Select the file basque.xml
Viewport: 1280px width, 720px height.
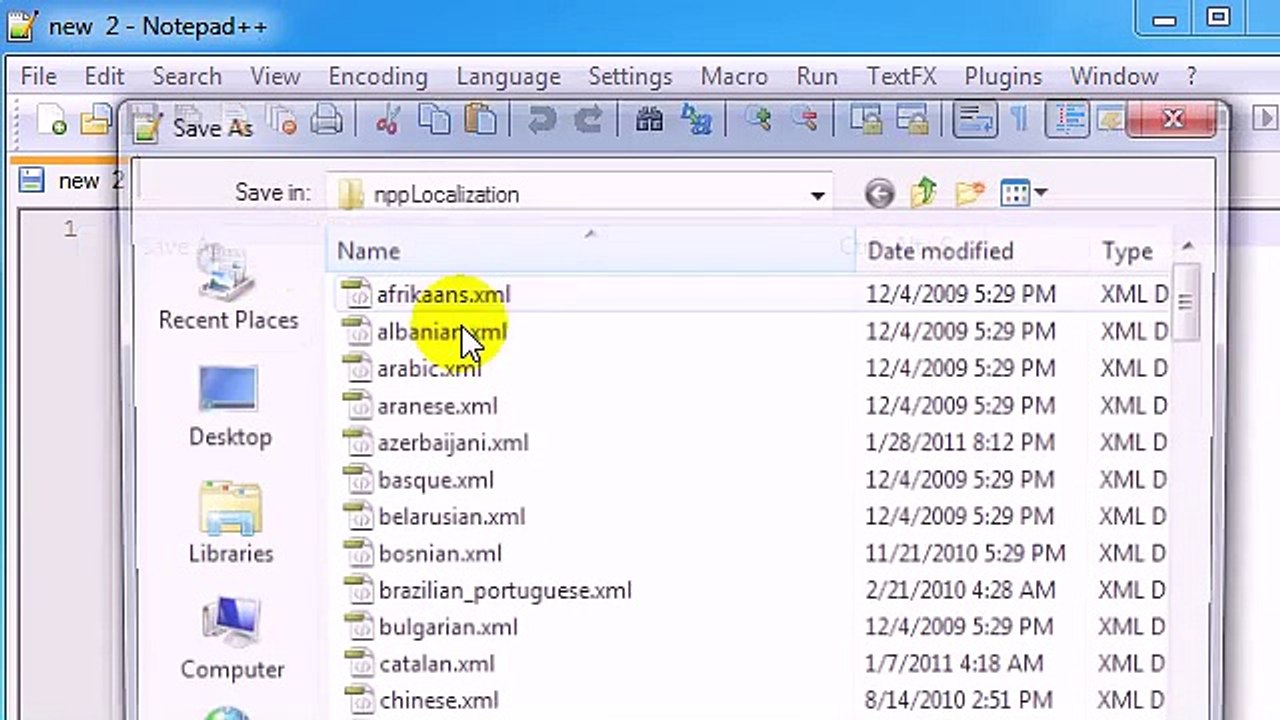point(436,479)
